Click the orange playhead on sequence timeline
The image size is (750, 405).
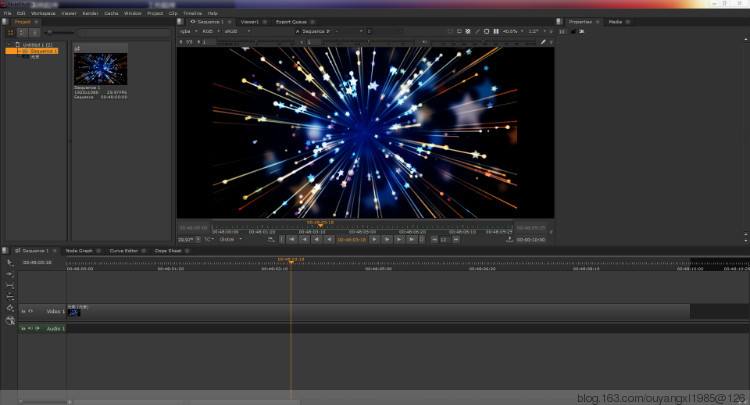(291, 261)
